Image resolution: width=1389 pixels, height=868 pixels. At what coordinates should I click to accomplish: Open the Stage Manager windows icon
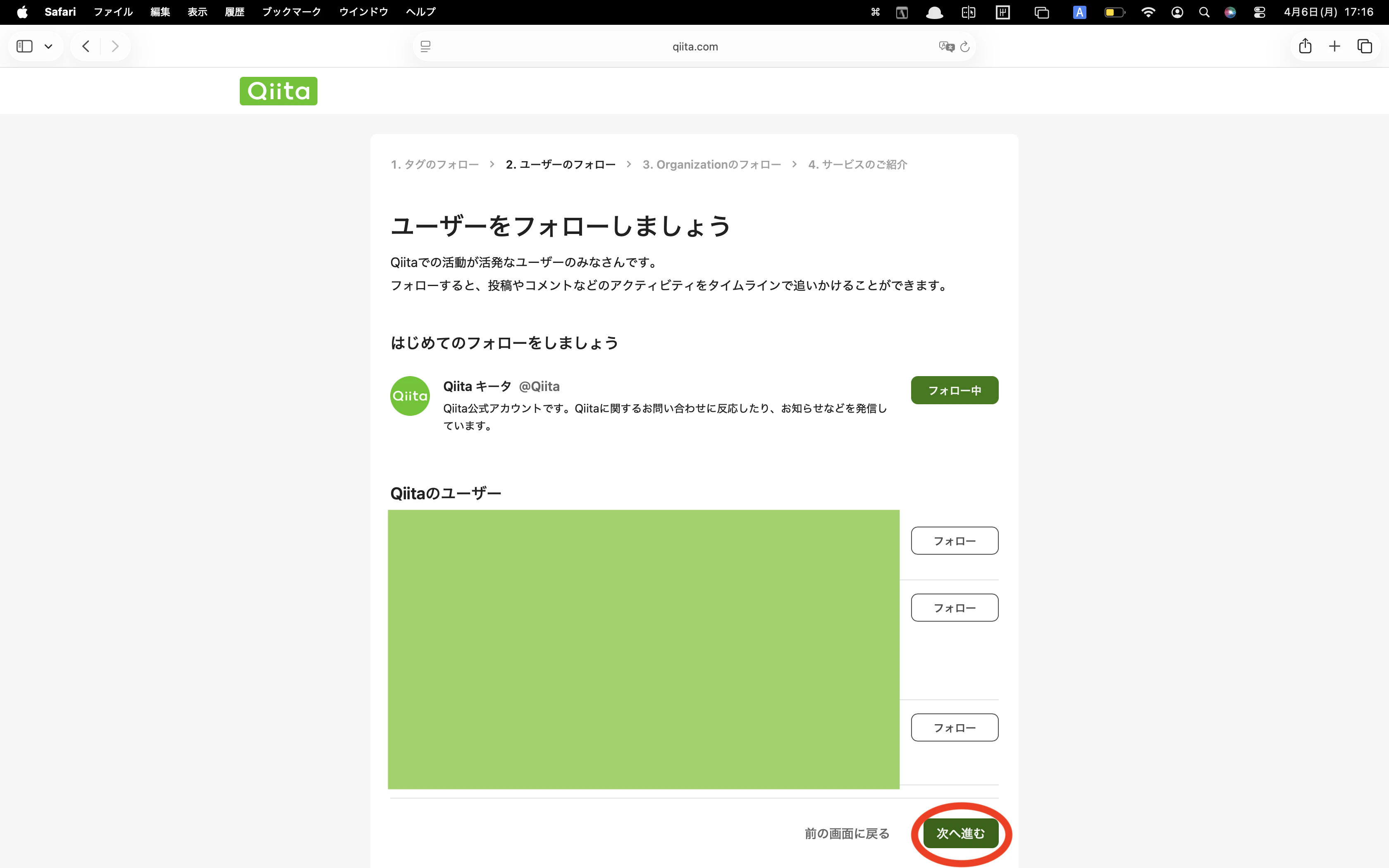1042,12
